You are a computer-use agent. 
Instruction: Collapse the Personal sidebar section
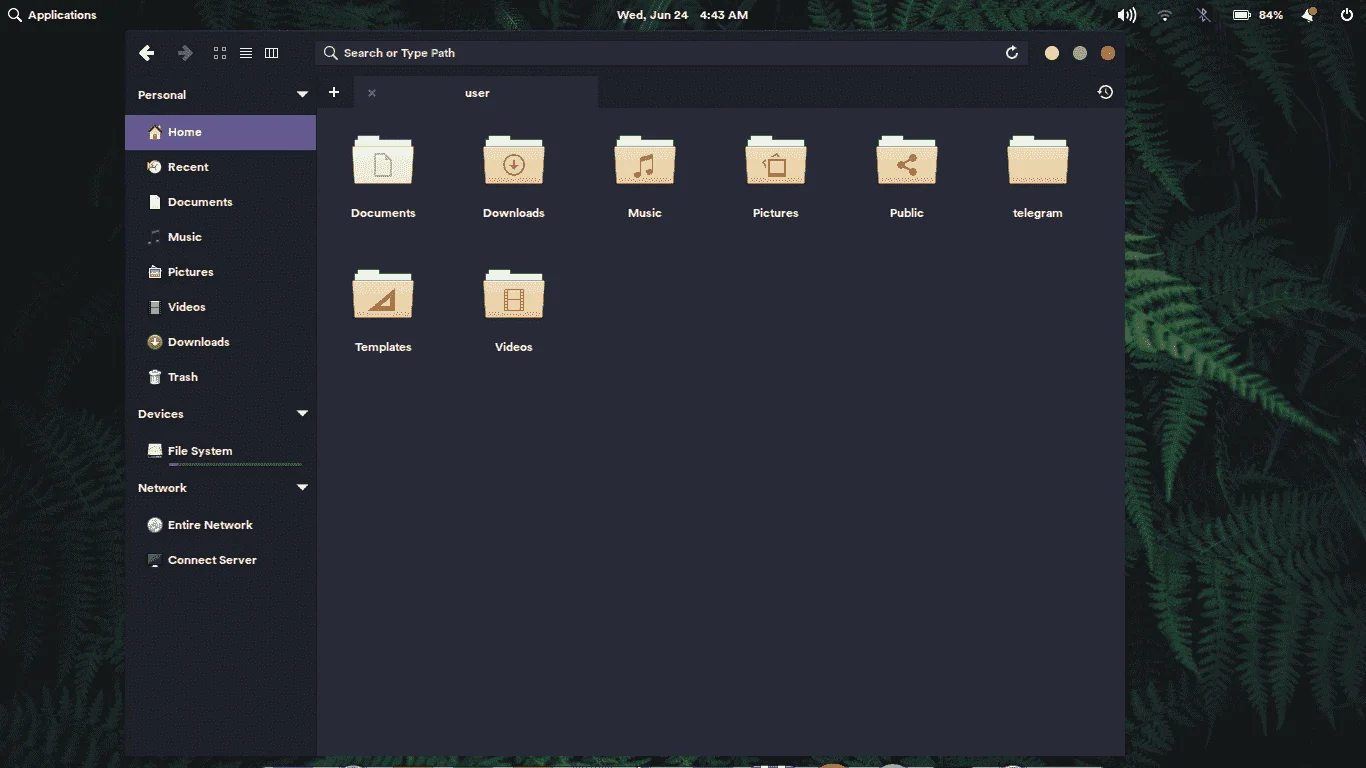[x=302, y=95]
